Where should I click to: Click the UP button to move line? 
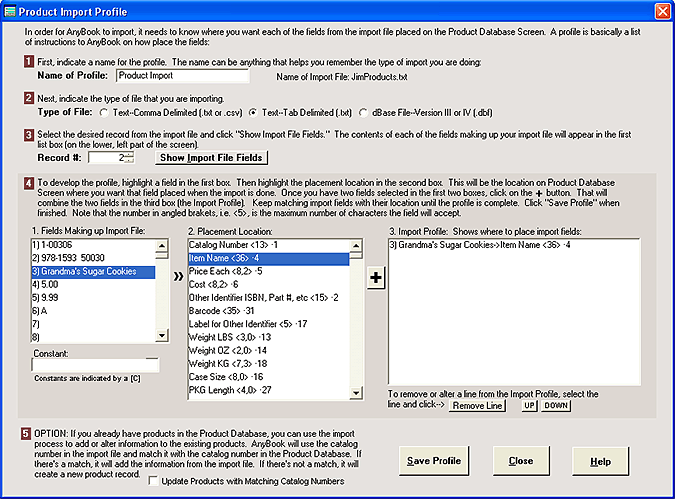click(x=530, y=406)
